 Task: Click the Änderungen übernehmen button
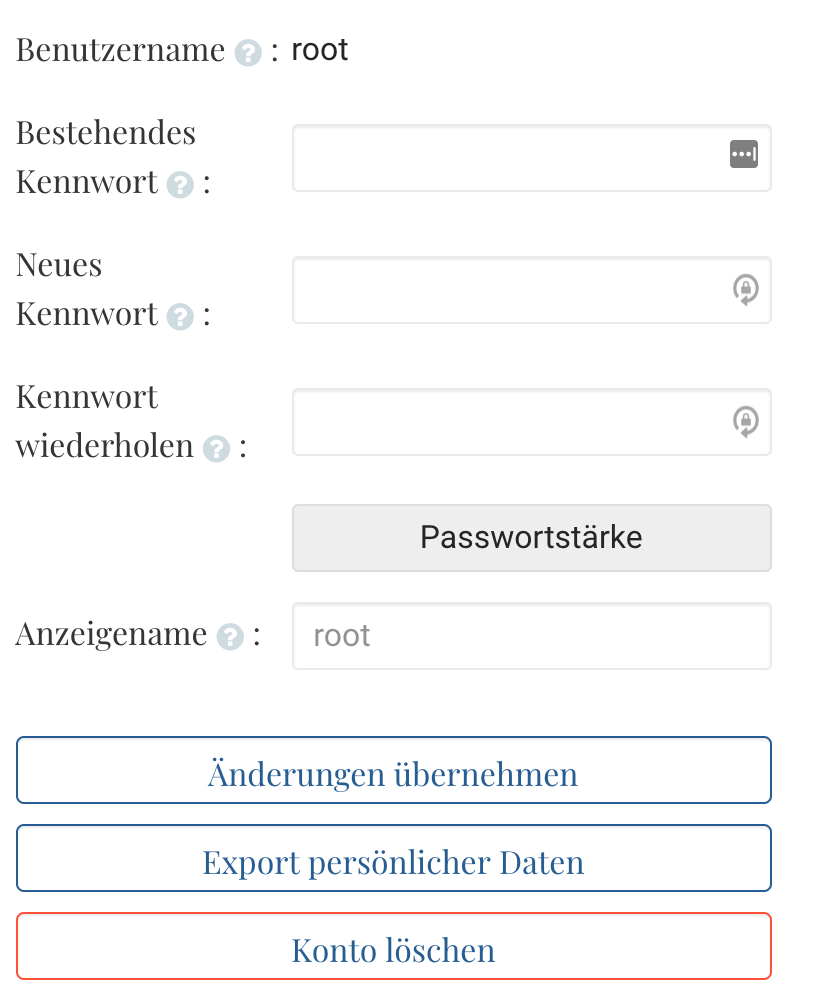394,770
